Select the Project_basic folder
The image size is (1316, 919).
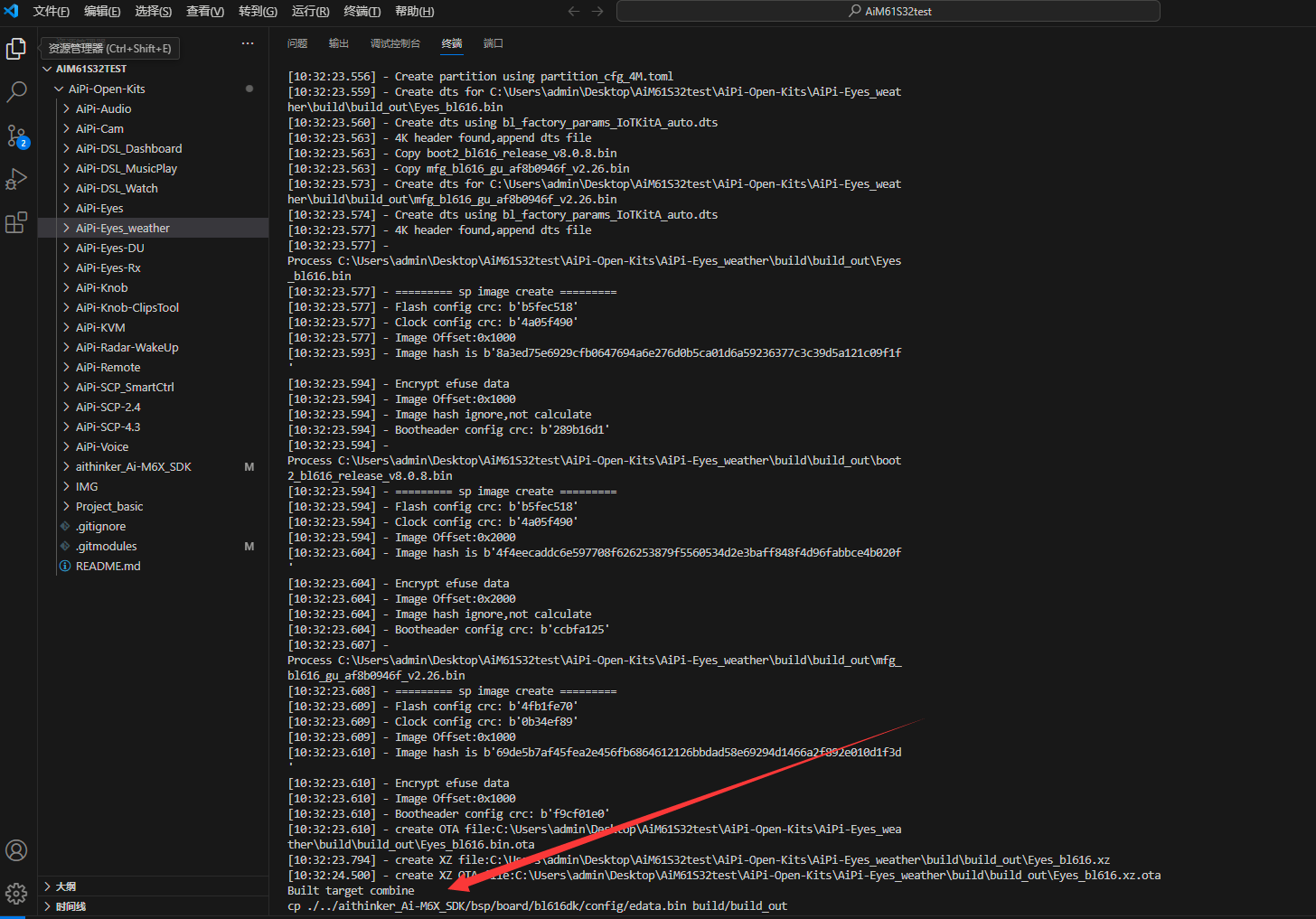pos(153,506)
